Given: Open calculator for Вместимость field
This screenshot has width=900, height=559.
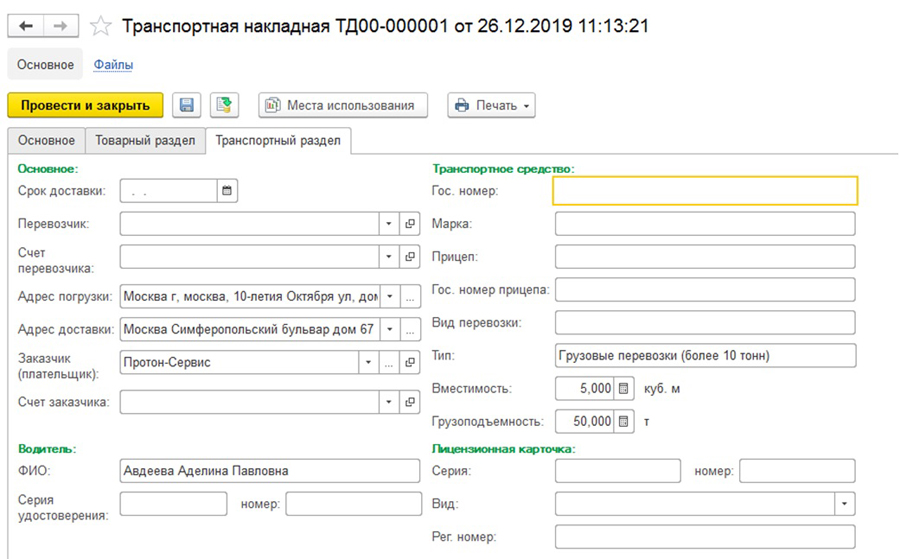Looking at the screenshot, I should [623, 388].
